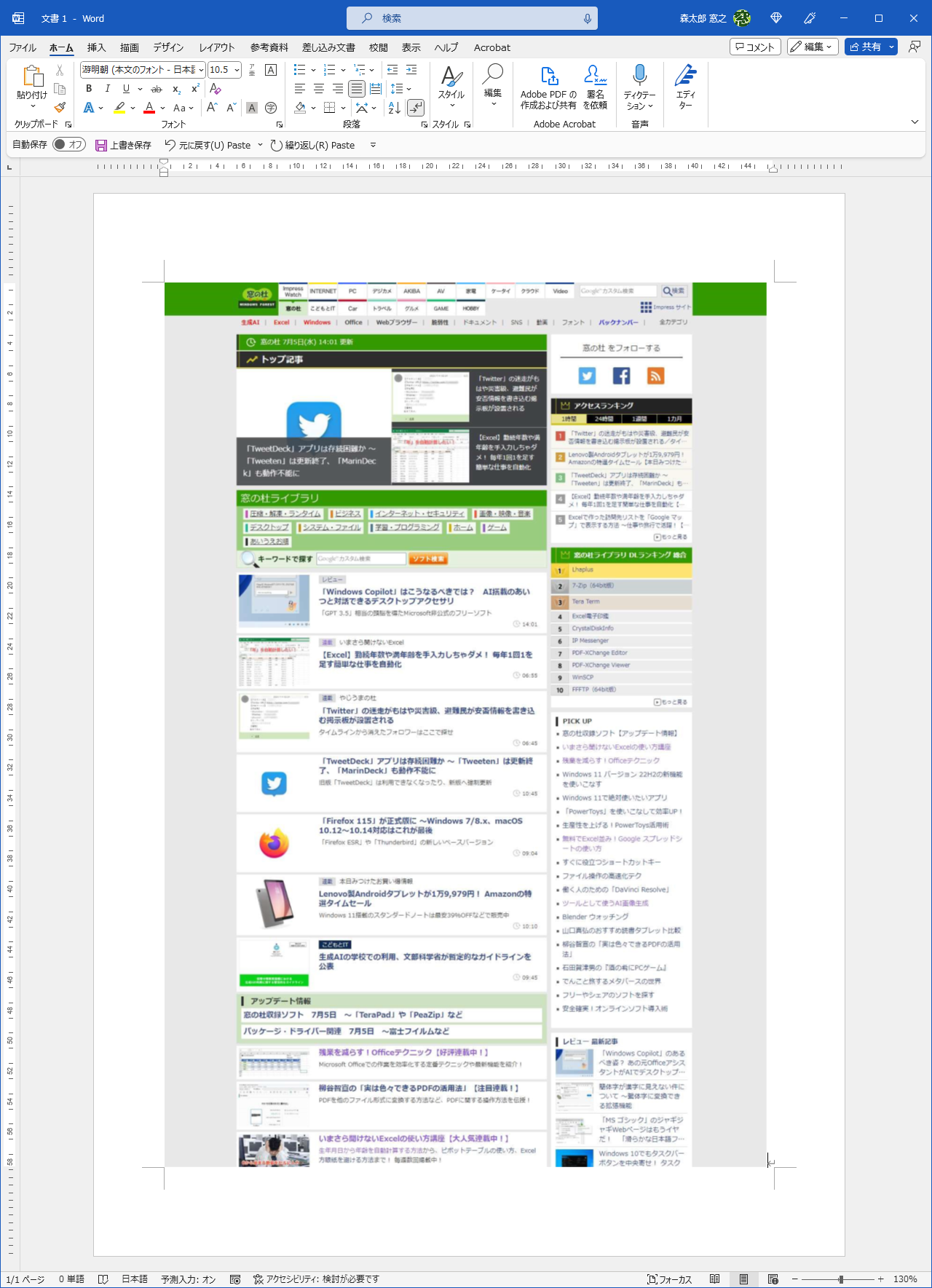Viewport: 932px width, 1288px height.
Task: Open Editing mode button
Action: pyautogui.click(x=813, y=47)
